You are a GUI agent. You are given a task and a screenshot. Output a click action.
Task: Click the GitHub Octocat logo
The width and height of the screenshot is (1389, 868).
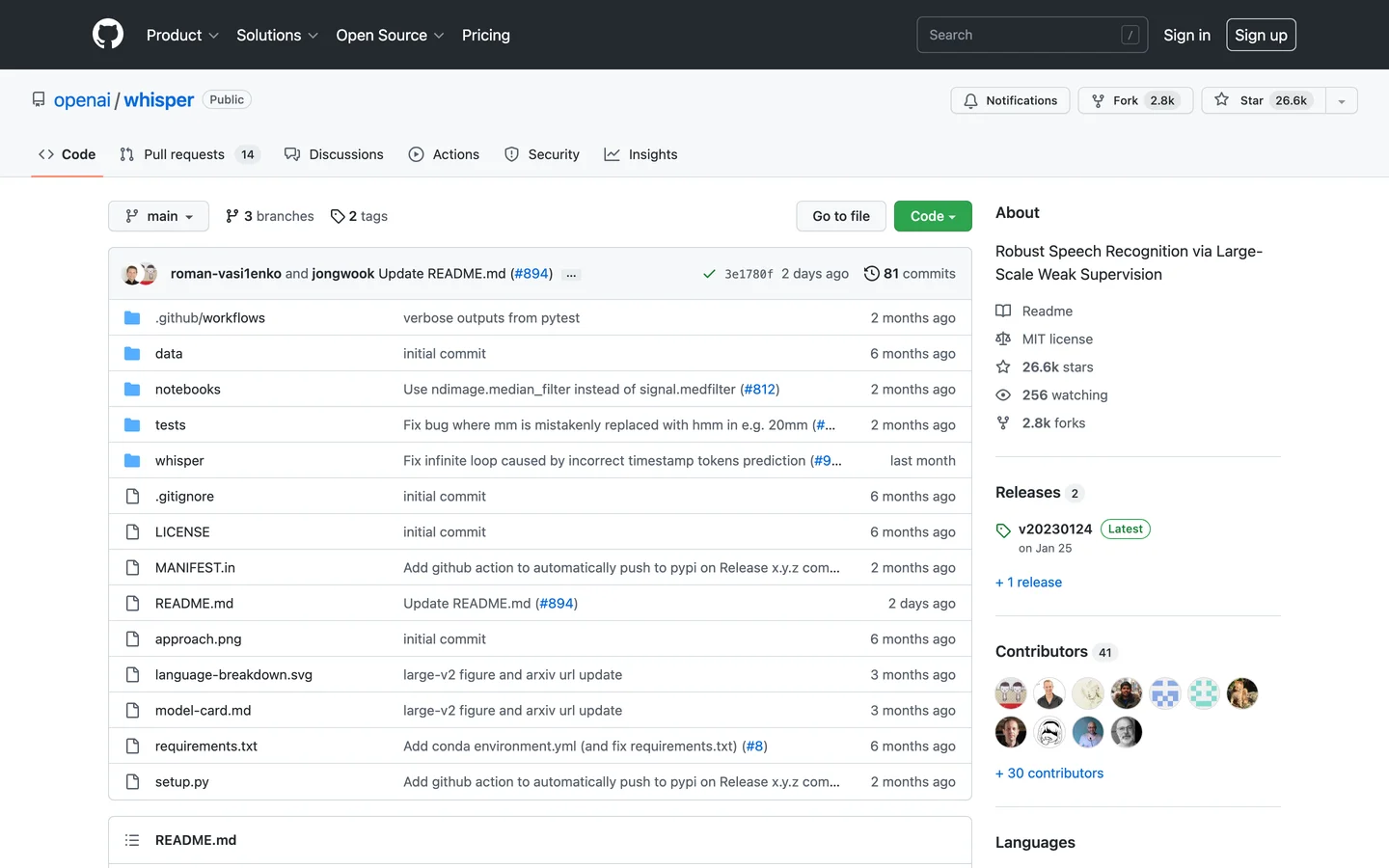point(108,35)
